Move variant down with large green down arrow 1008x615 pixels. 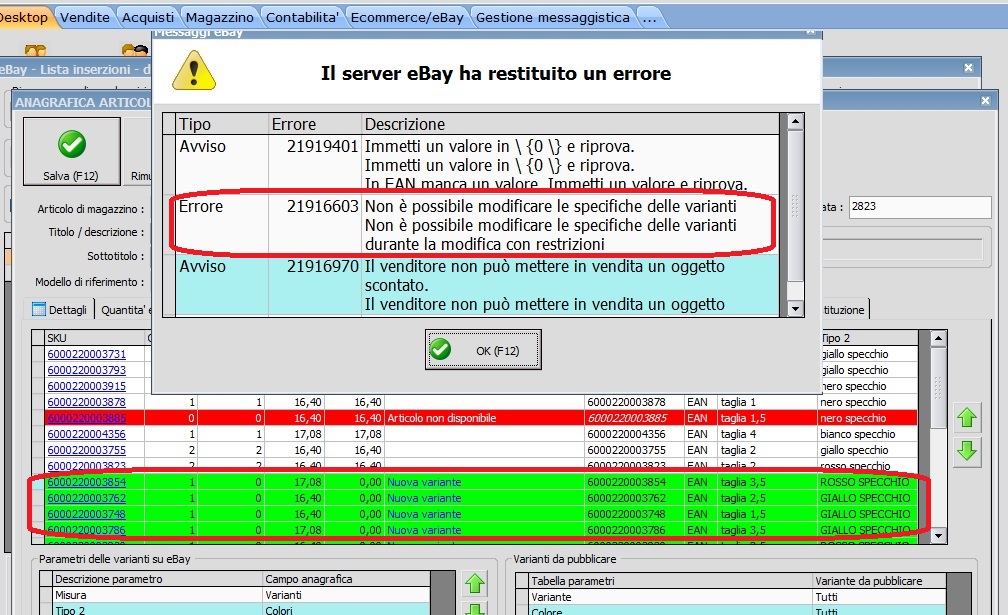pos(967,450)
